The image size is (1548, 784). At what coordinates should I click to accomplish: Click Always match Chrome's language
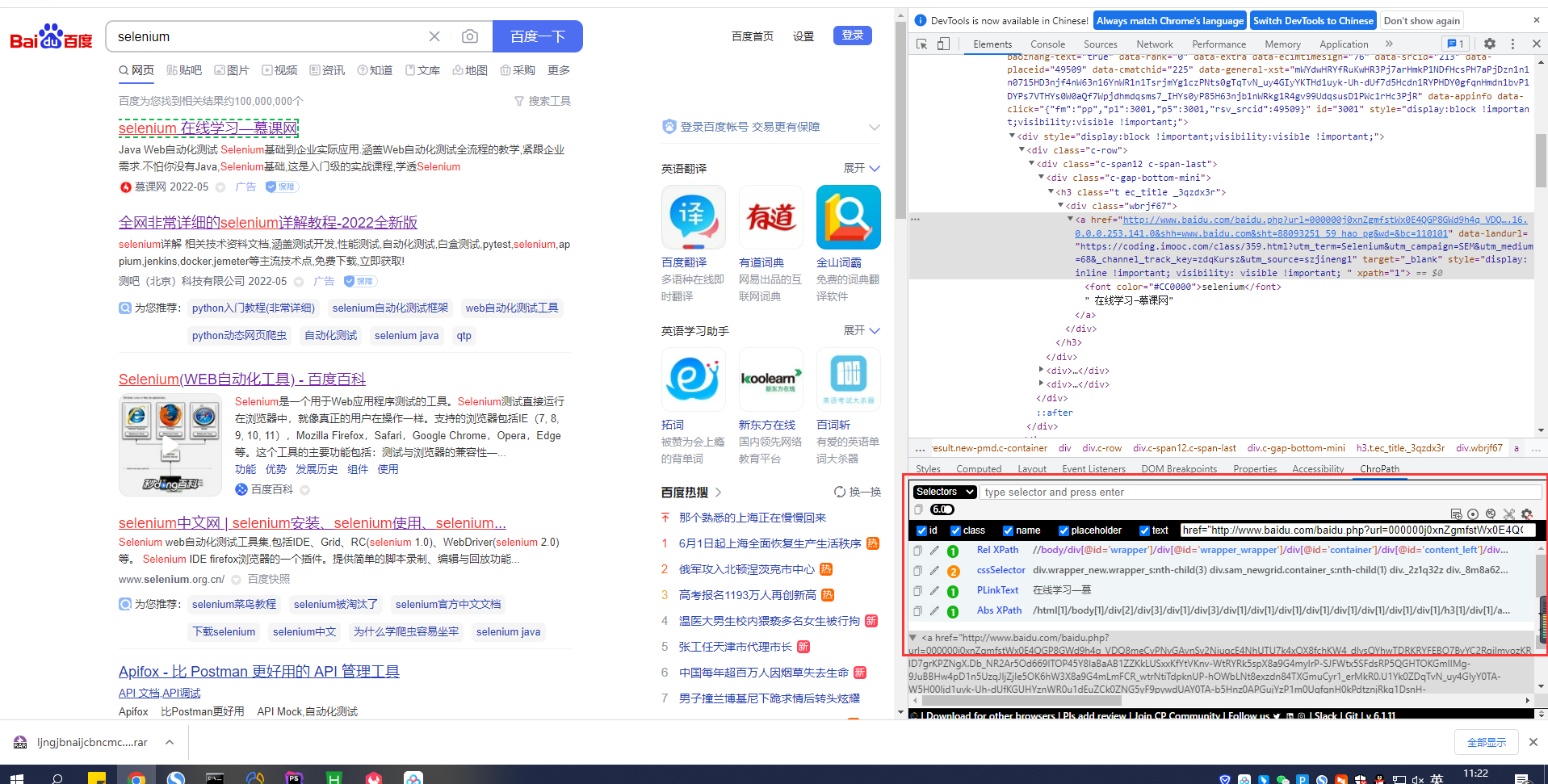click(1170, 21)
